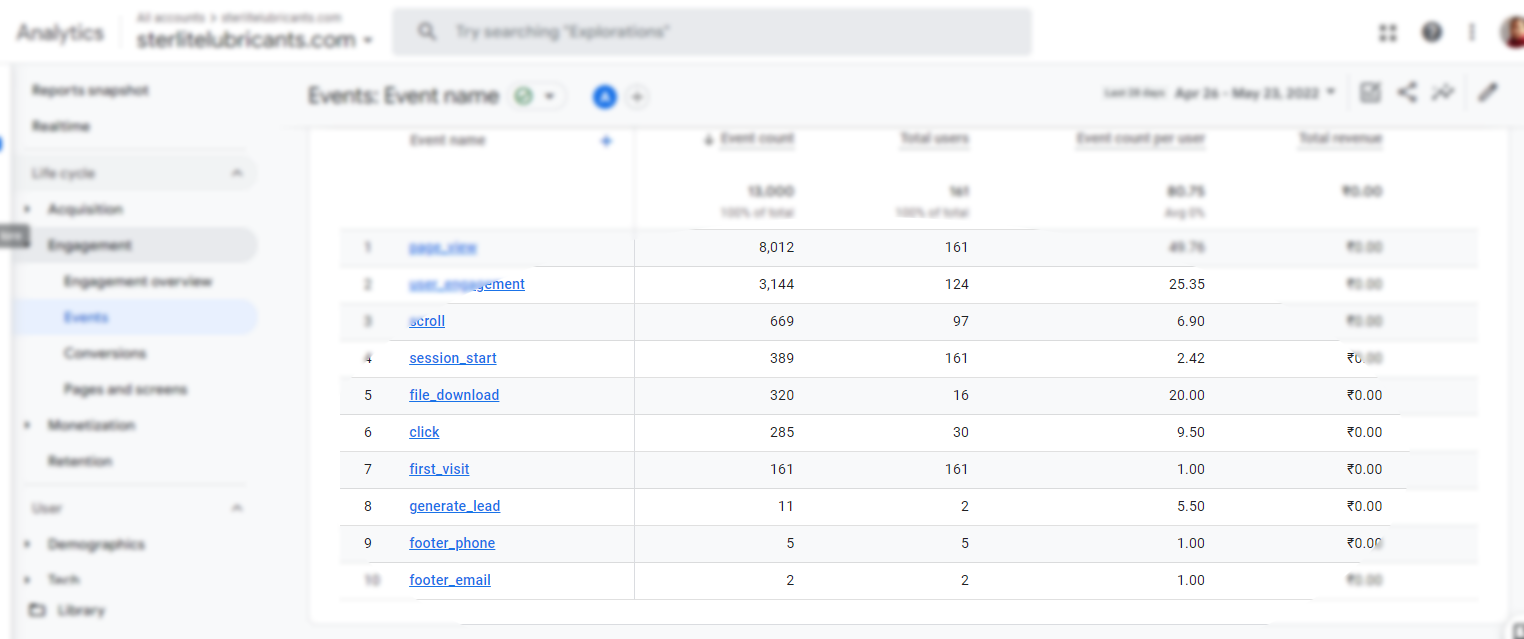Click the search magnifier icon

pyautogui.click(x=427, y=32)
